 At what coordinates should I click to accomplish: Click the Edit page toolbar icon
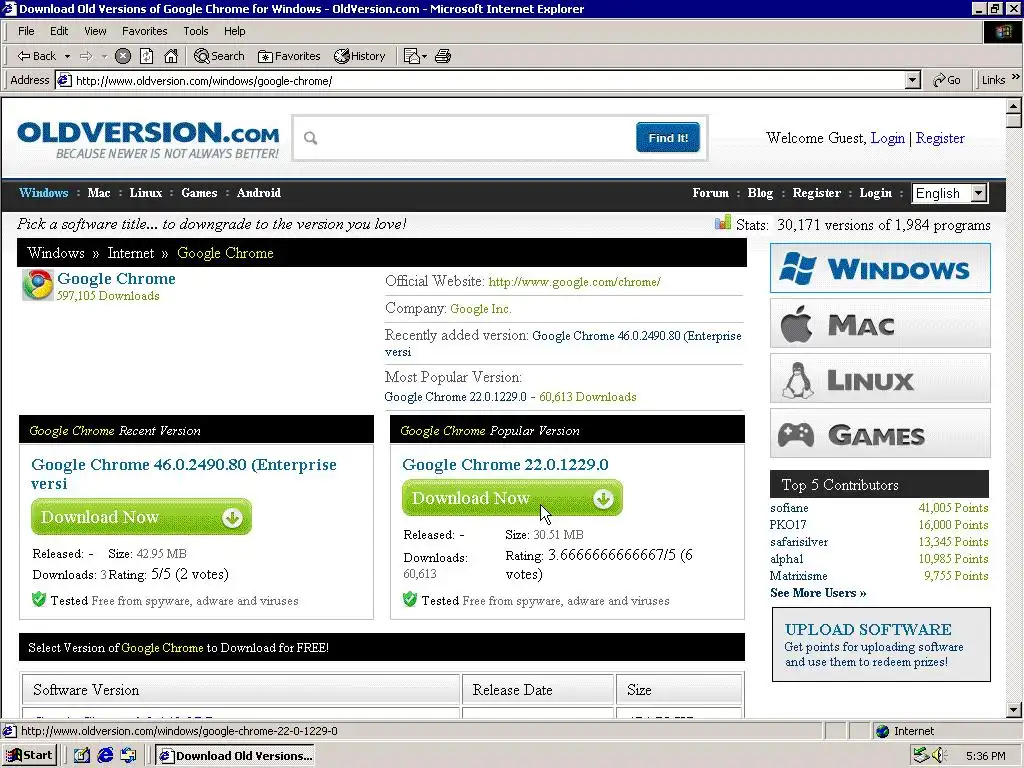[411, 56]
